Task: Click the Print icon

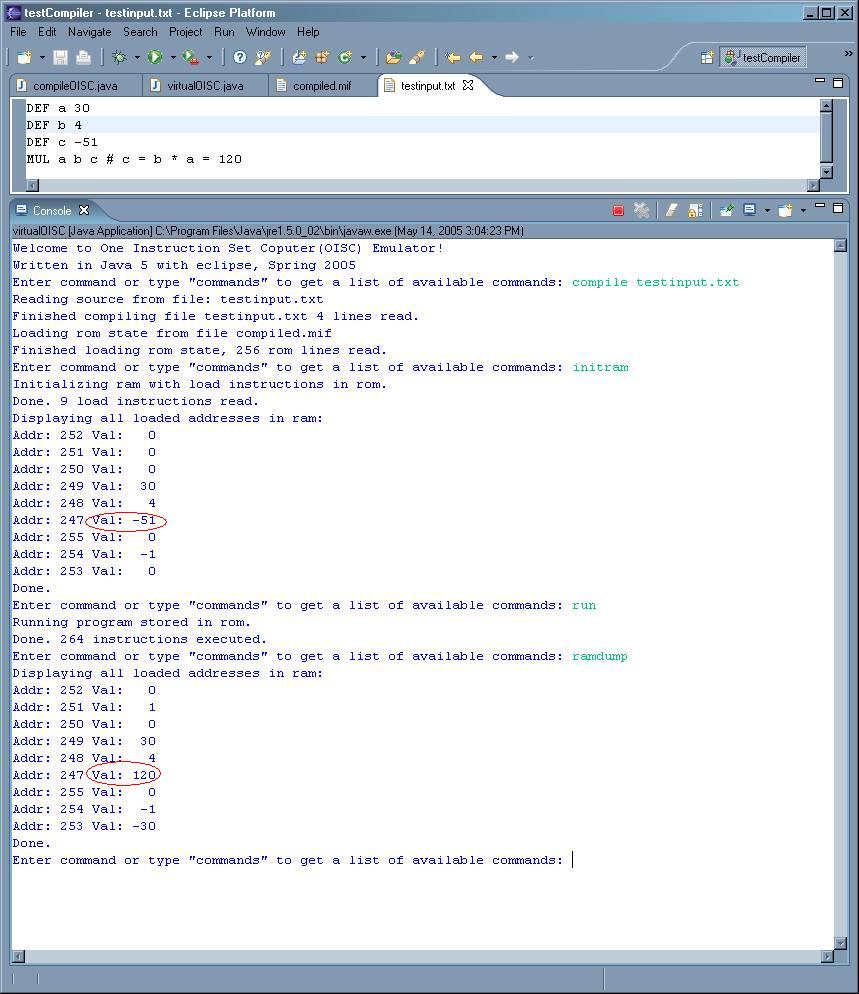Action: point(83,58)
